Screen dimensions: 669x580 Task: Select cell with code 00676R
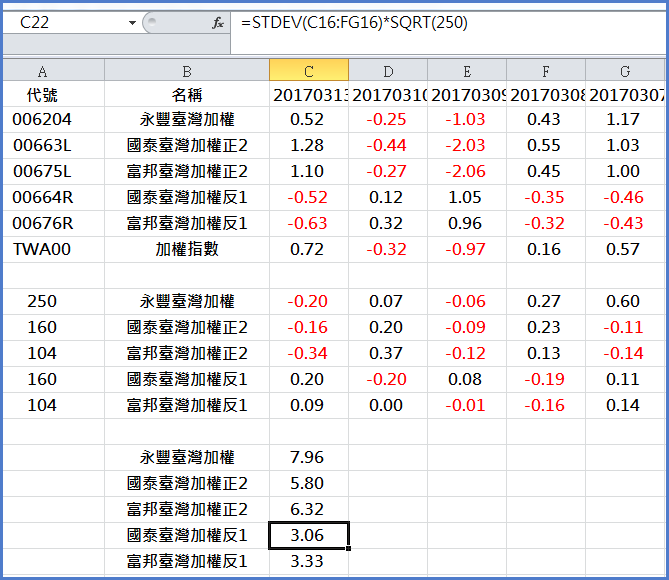click(x=53, y=224)
